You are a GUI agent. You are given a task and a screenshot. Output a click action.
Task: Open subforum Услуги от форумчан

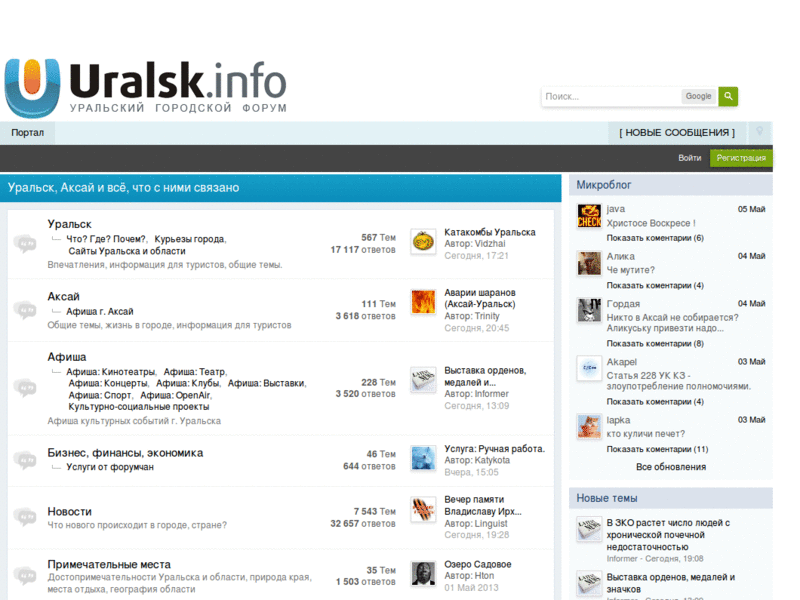(110, 467)
